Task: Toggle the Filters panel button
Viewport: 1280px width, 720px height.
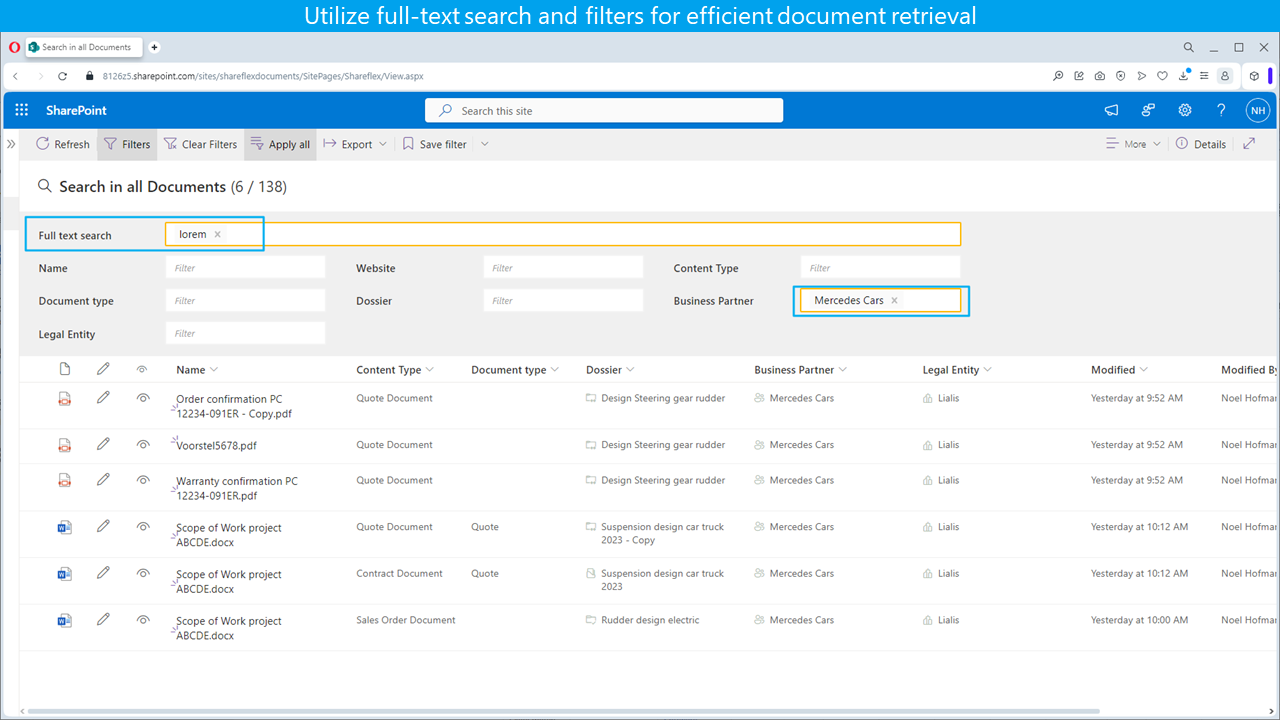Action: pyautogui.click(x=126, y=144)
